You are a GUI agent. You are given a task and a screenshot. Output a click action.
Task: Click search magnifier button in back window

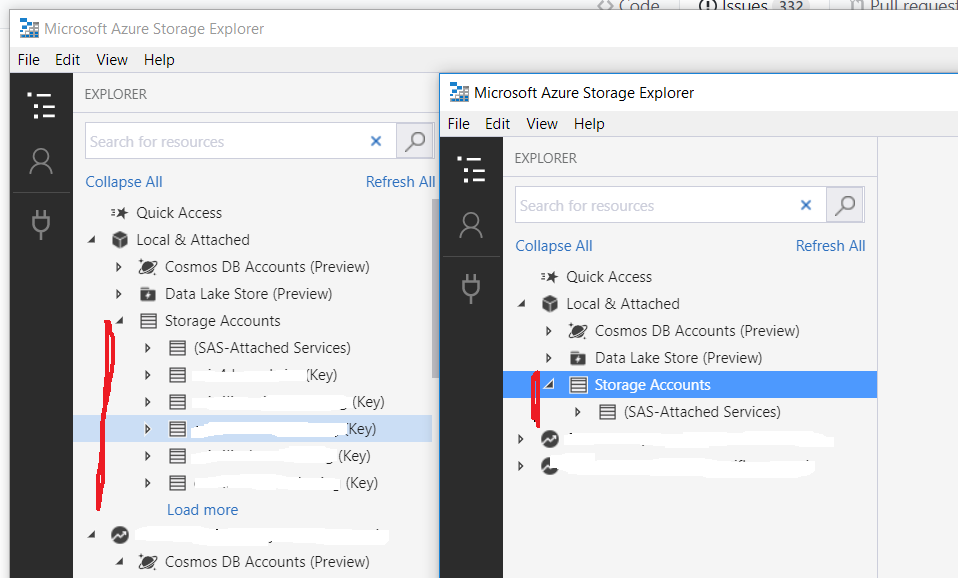415,141
